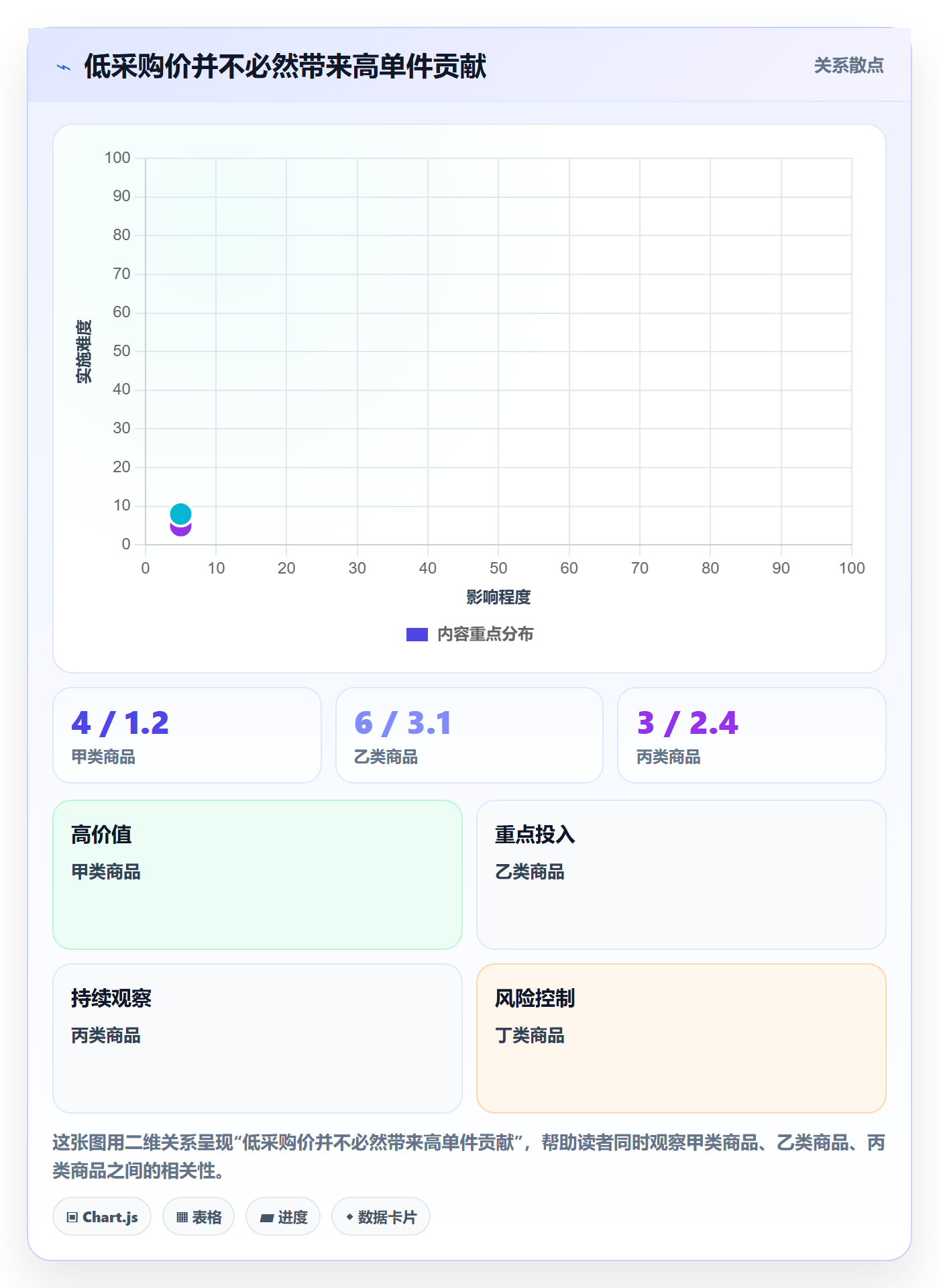Screen dimensions: 939x1288
Task: Select the Chart.js tag chip
Action: click(x=102, y=1216)
